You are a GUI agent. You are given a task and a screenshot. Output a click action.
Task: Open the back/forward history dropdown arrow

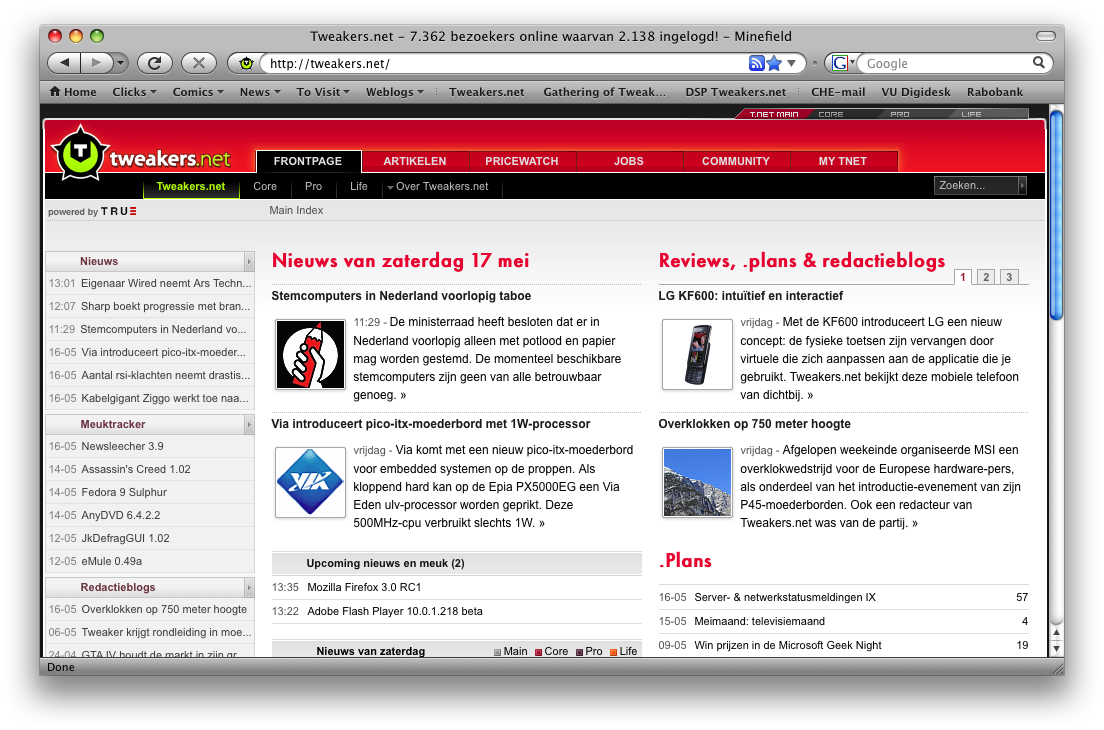(120, 63)
